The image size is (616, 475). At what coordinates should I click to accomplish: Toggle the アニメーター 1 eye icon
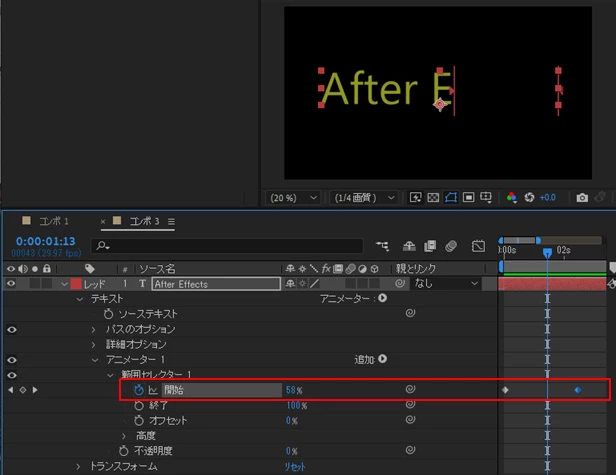point(12,360)
